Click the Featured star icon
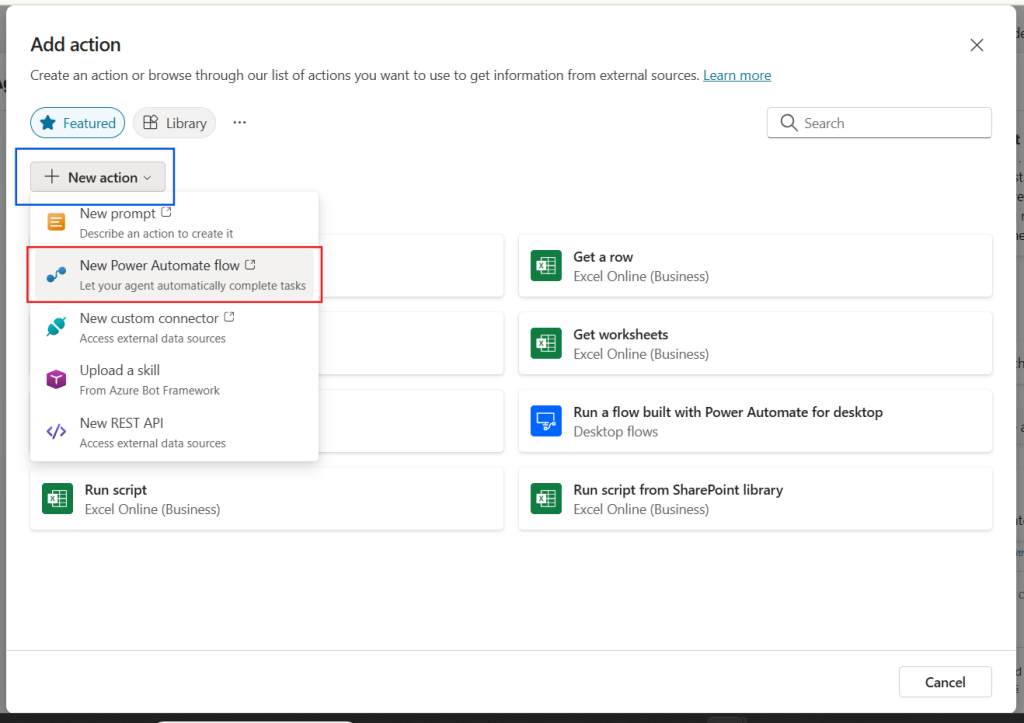Screen dimensions: 1024x723 coord(47,122)
